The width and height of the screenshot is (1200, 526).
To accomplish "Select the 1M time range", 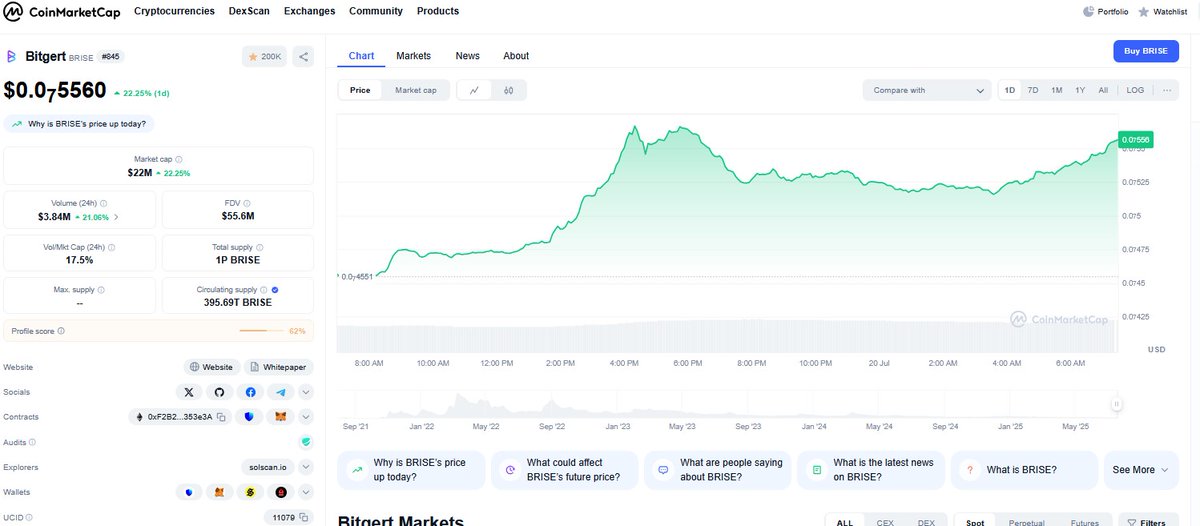I will 1057,90.
